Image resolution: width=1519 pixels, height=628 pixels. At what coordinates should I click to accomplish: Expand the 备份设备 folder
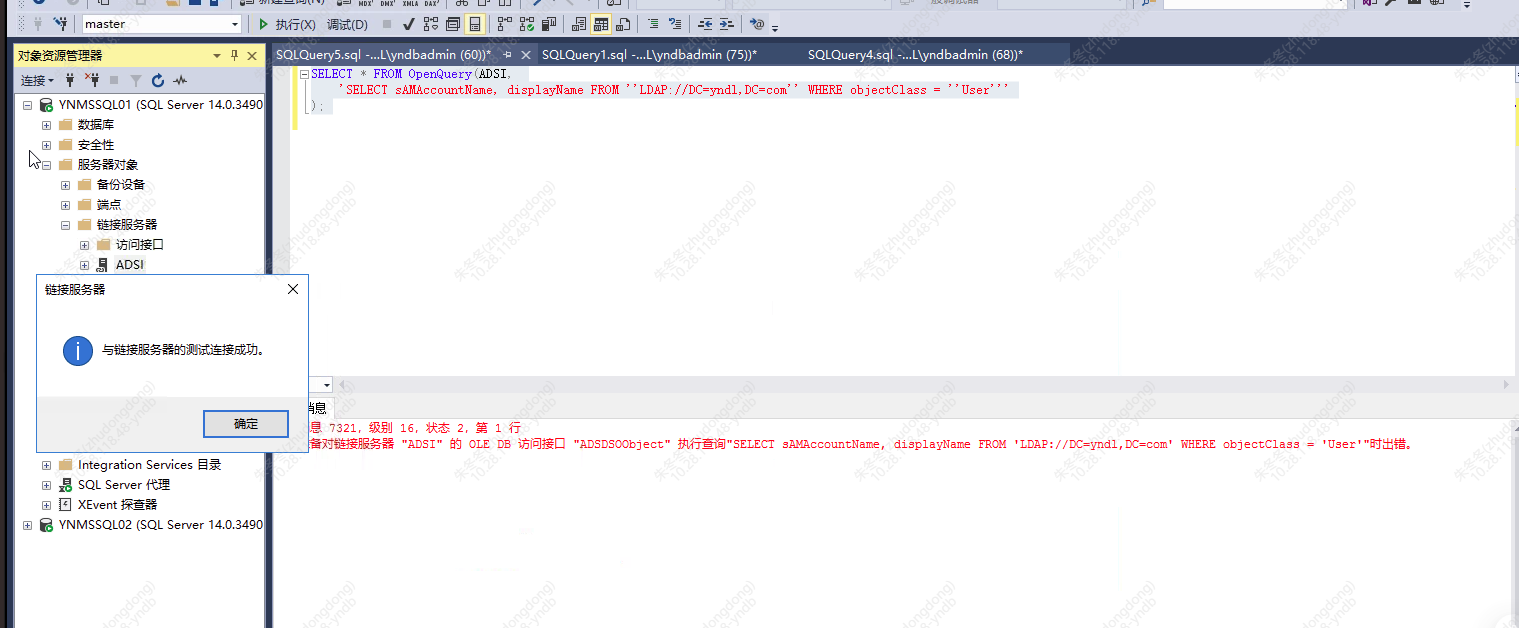point(66,185)
